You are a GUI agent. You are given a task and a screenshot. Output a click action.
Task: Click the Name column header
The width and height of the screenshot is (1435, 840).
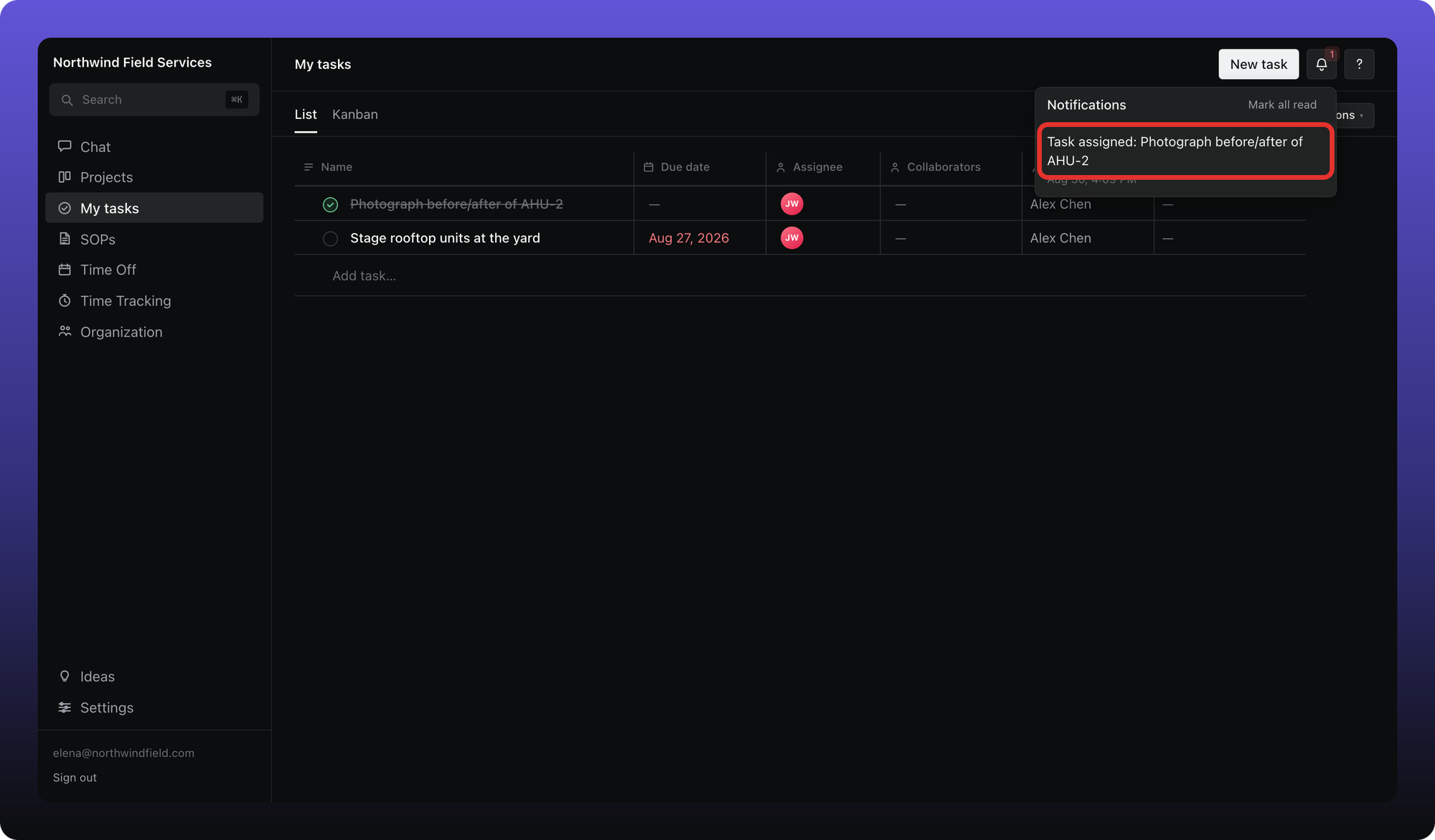[x=464, y=167]
